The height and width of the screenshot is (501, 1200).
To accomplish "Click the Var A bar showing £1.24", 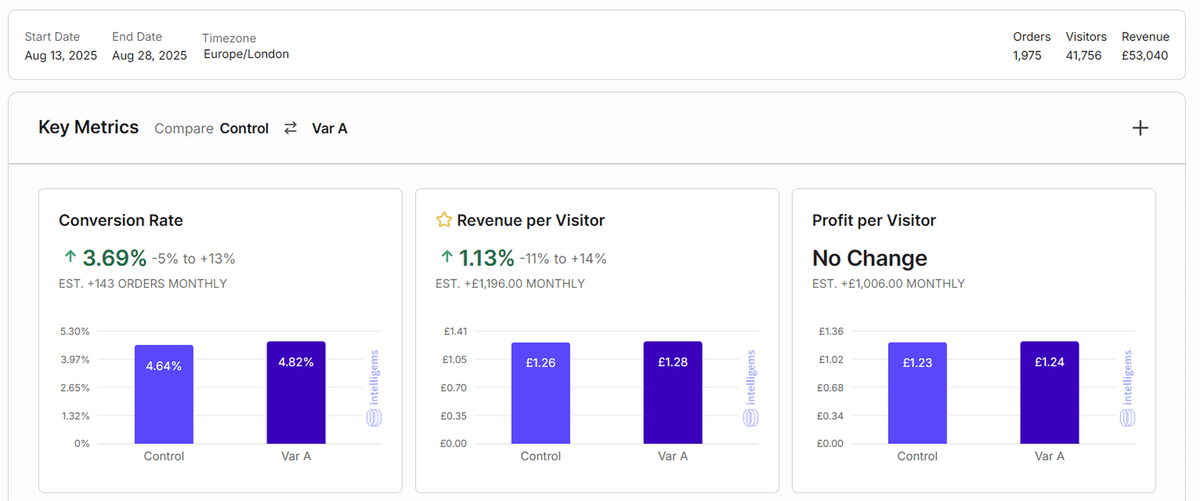I will (x=1049, y=392).
